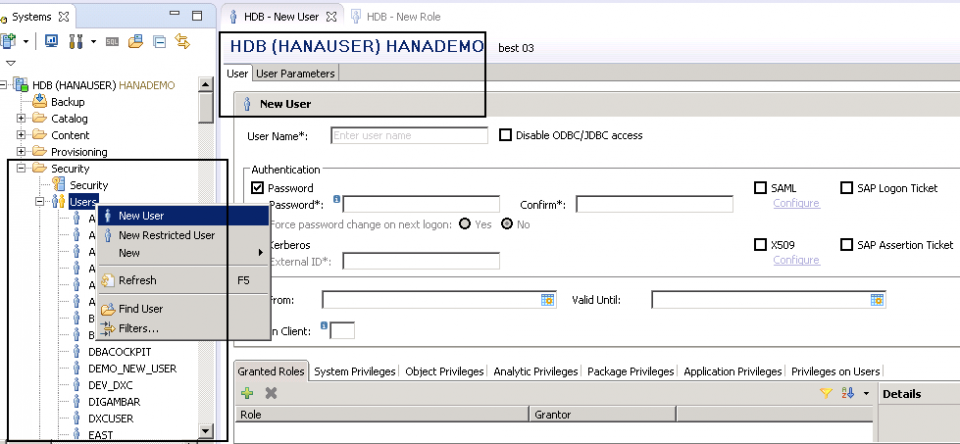Click the Find System folder toolbar icon
The height and width of the screenshot is (444, 960).
135,41
